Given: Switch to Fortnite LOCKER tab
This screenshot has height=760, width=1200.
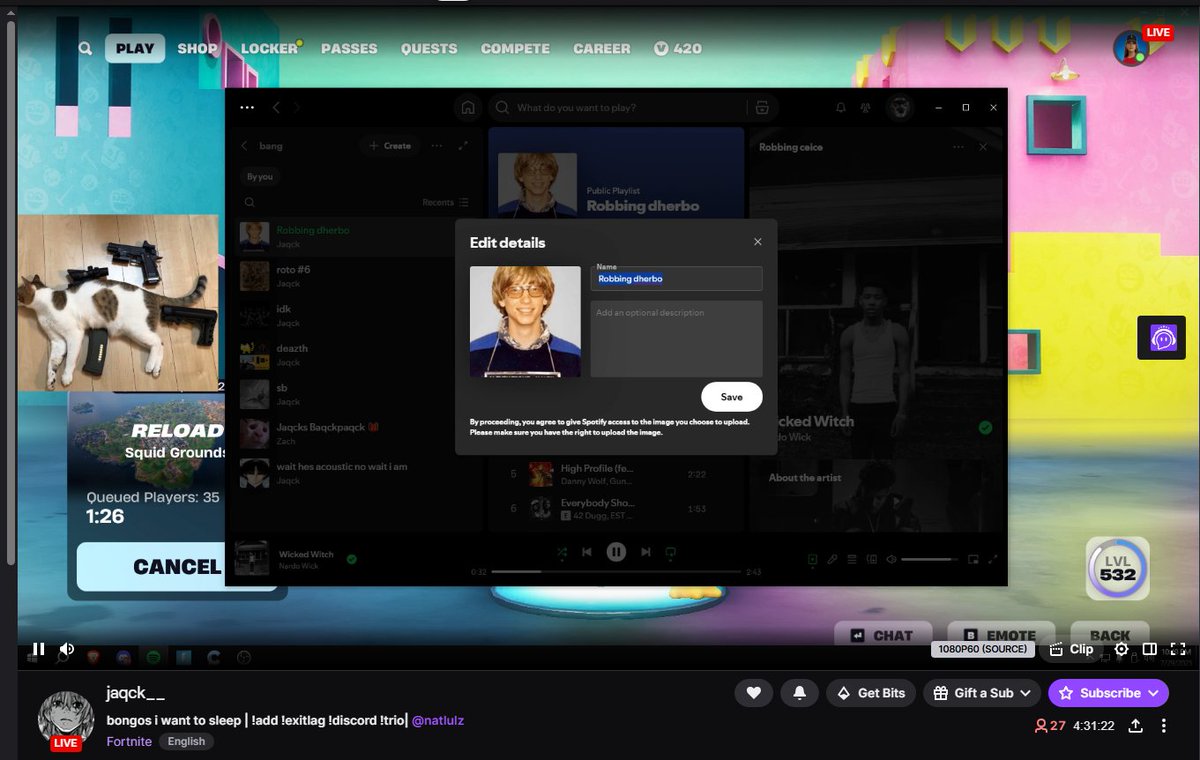Looking at the screenshot, I should [270, 48].
